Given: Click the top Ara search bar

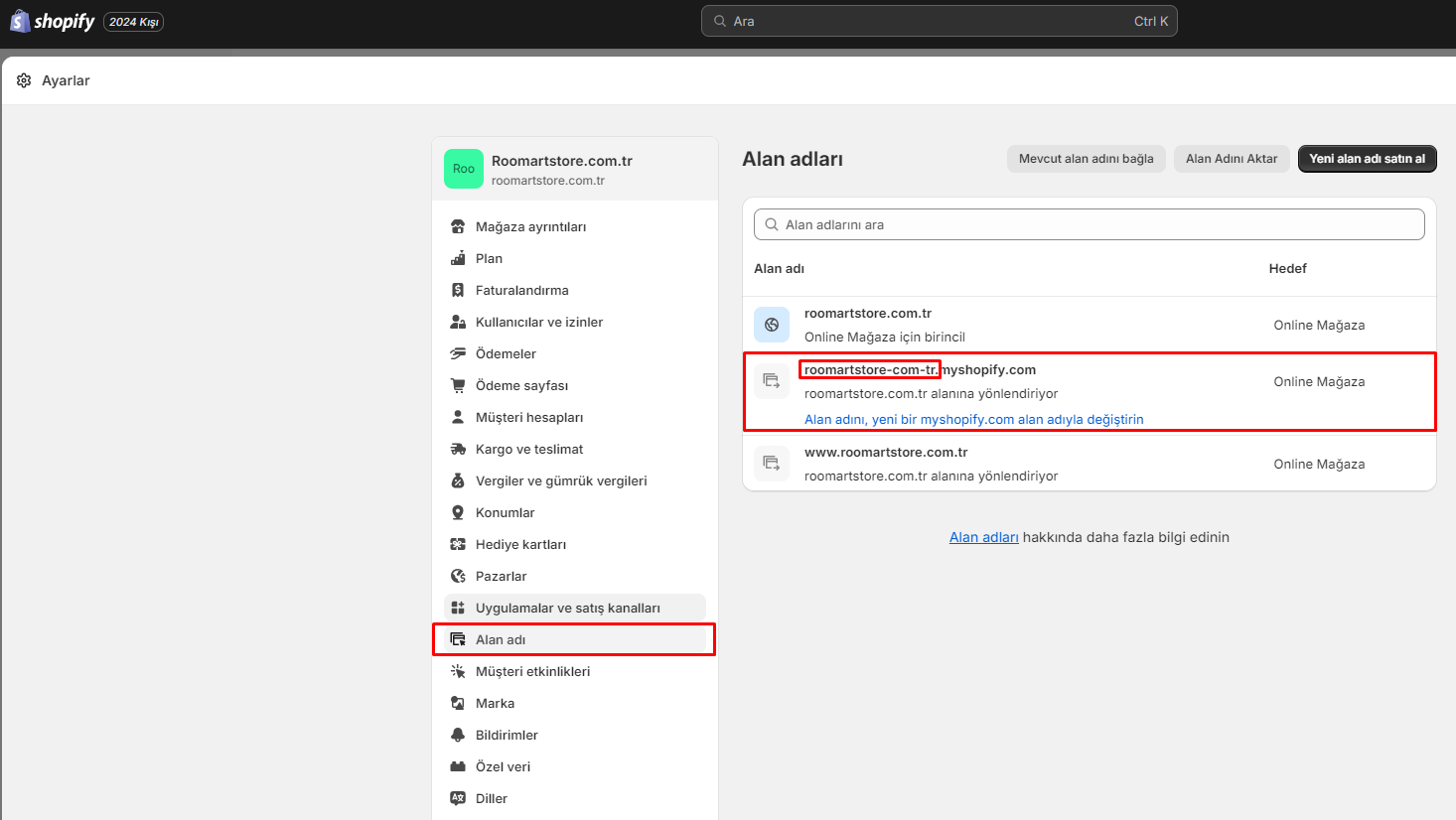Looking at the screenshot, I should coord(939,21).
